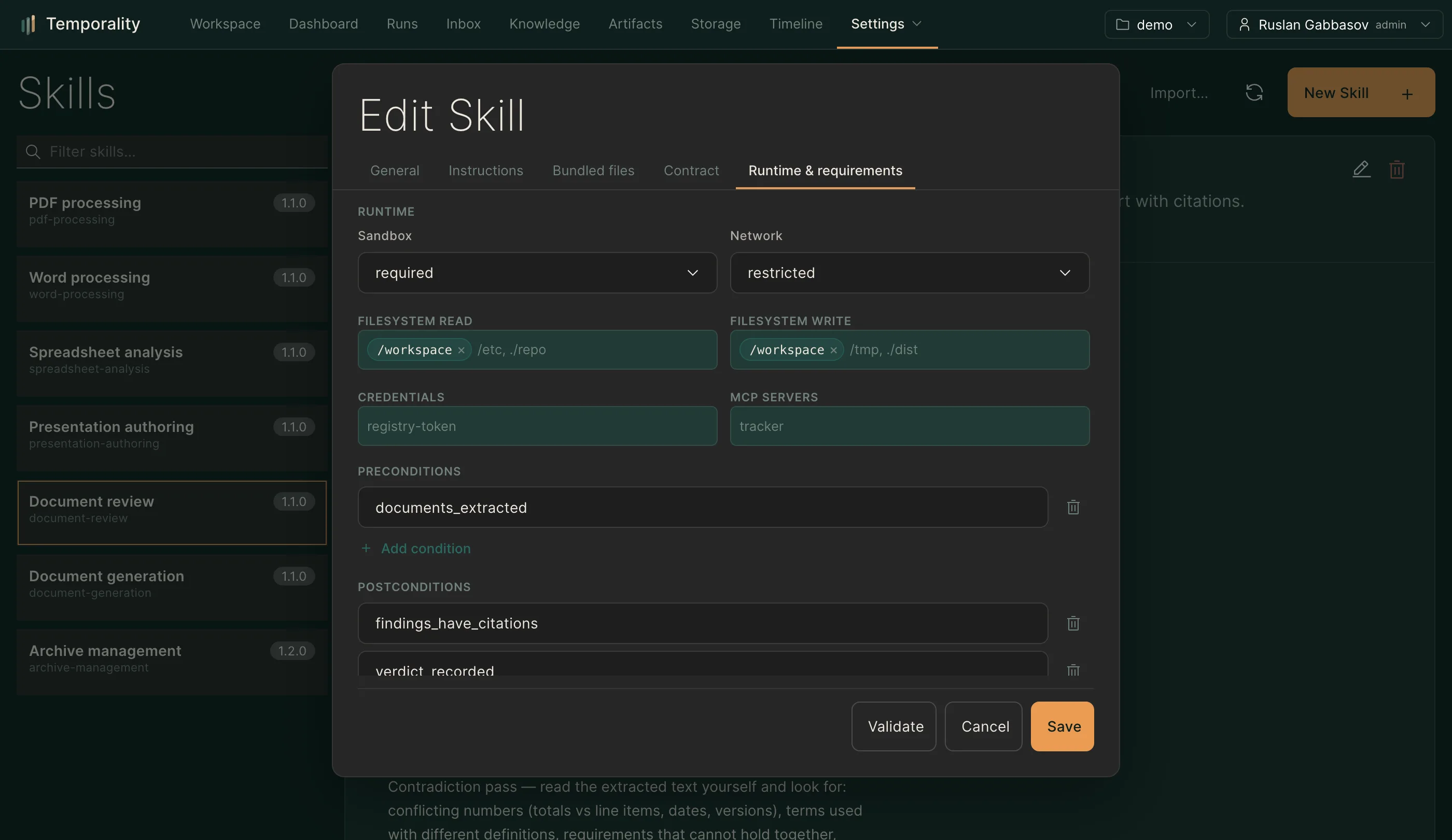This screenshot has width=1452, height=840.
Task: Delete the documents_extracted precondition
Action: pyautogui.click(x=1073, y=507)
